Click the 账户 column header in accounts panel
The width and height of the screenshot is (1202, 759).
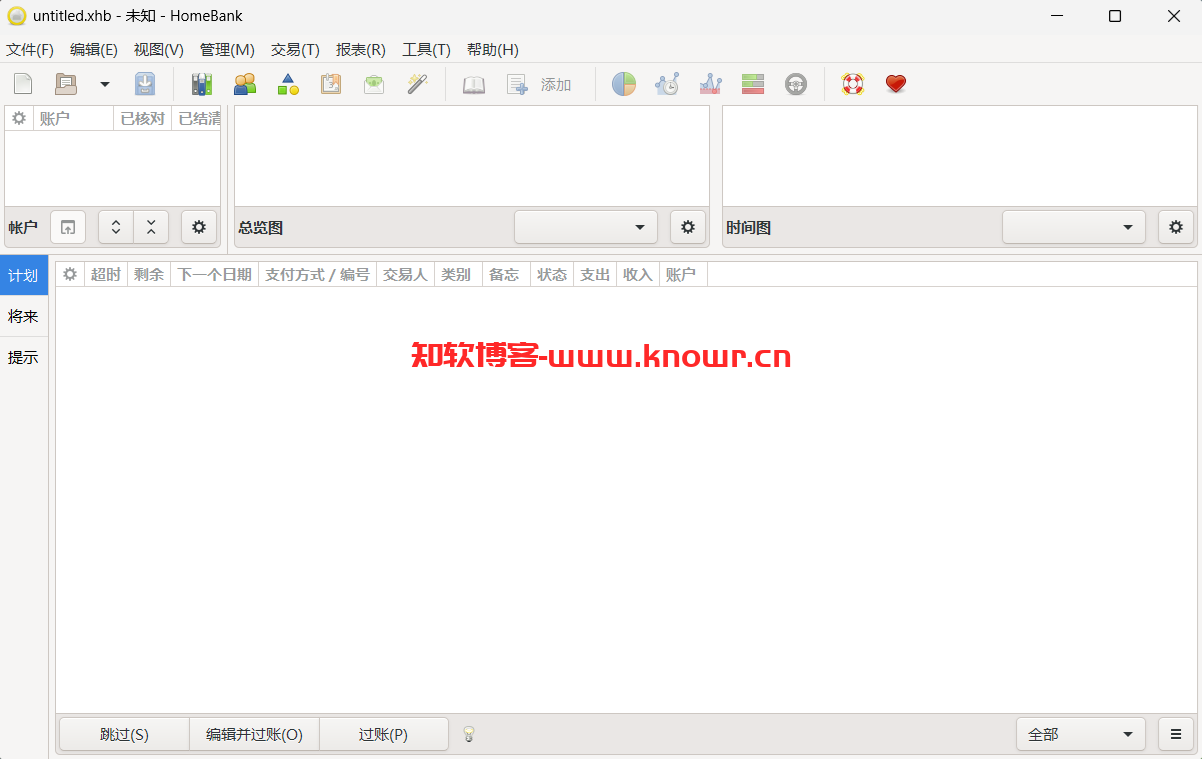73,118
